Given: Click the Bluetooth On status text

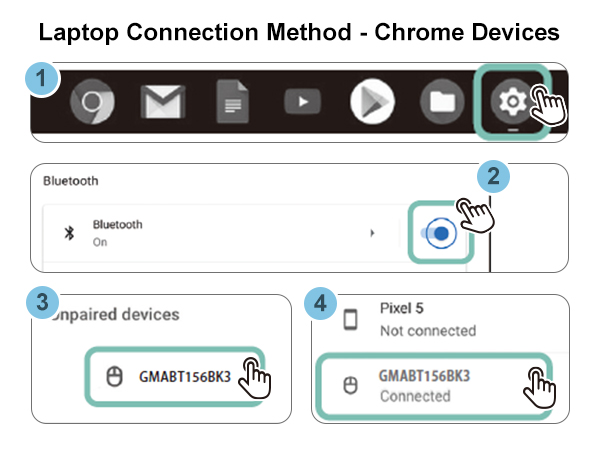Looking at the screenshot, I should click(100, 242).
